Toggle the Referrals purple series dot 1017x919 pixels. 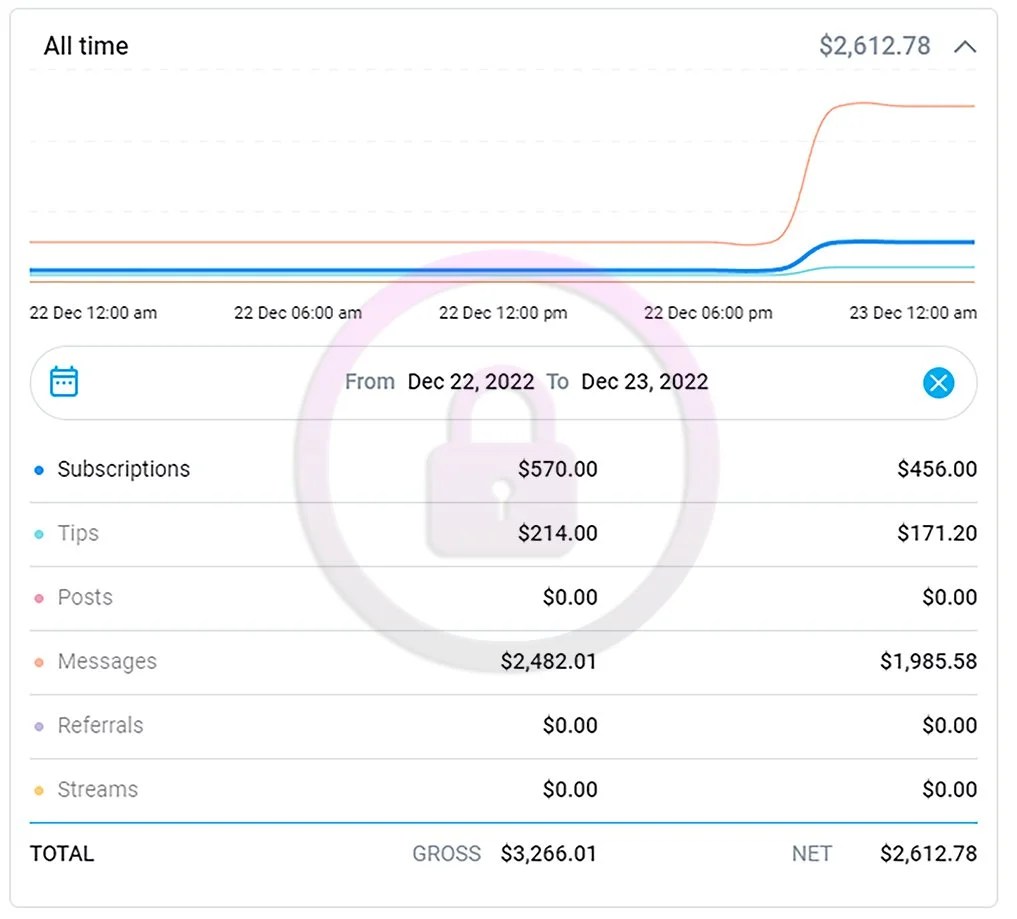(39, 726)
